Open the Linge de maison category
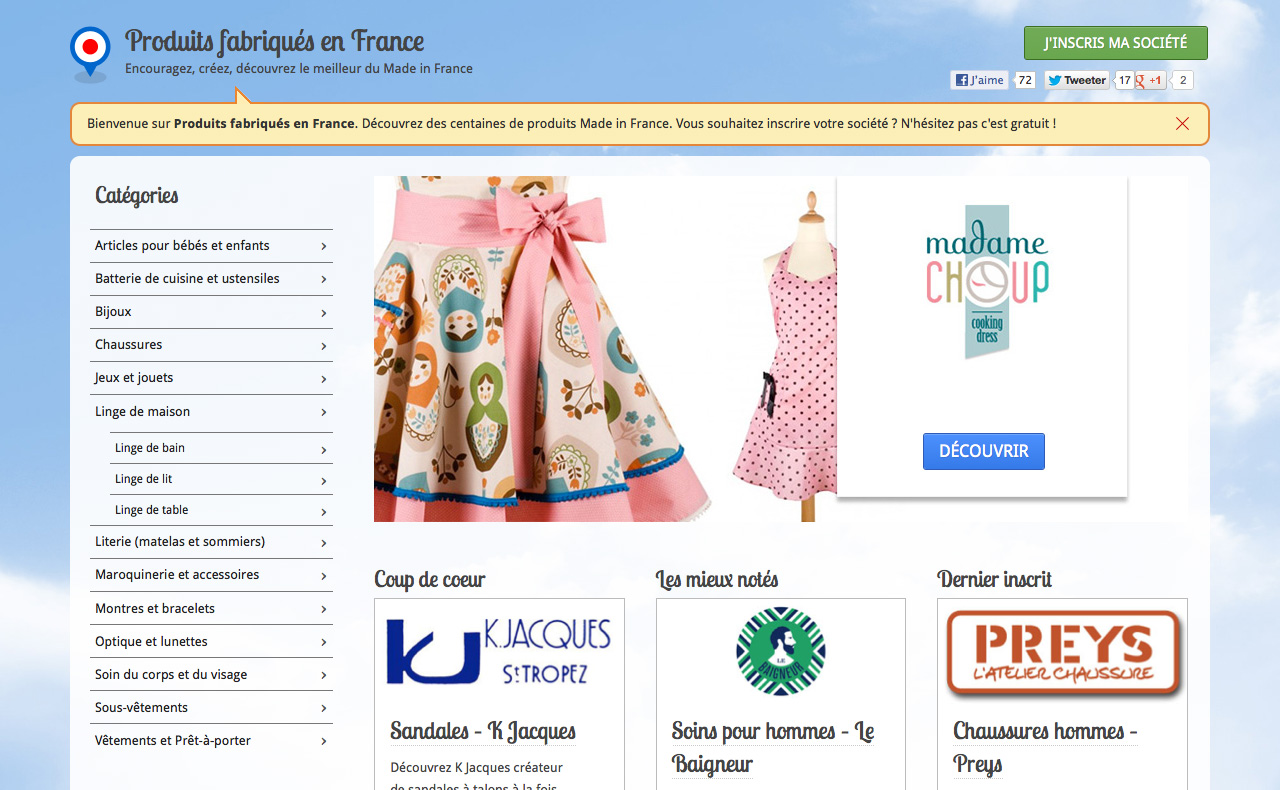 211,412
